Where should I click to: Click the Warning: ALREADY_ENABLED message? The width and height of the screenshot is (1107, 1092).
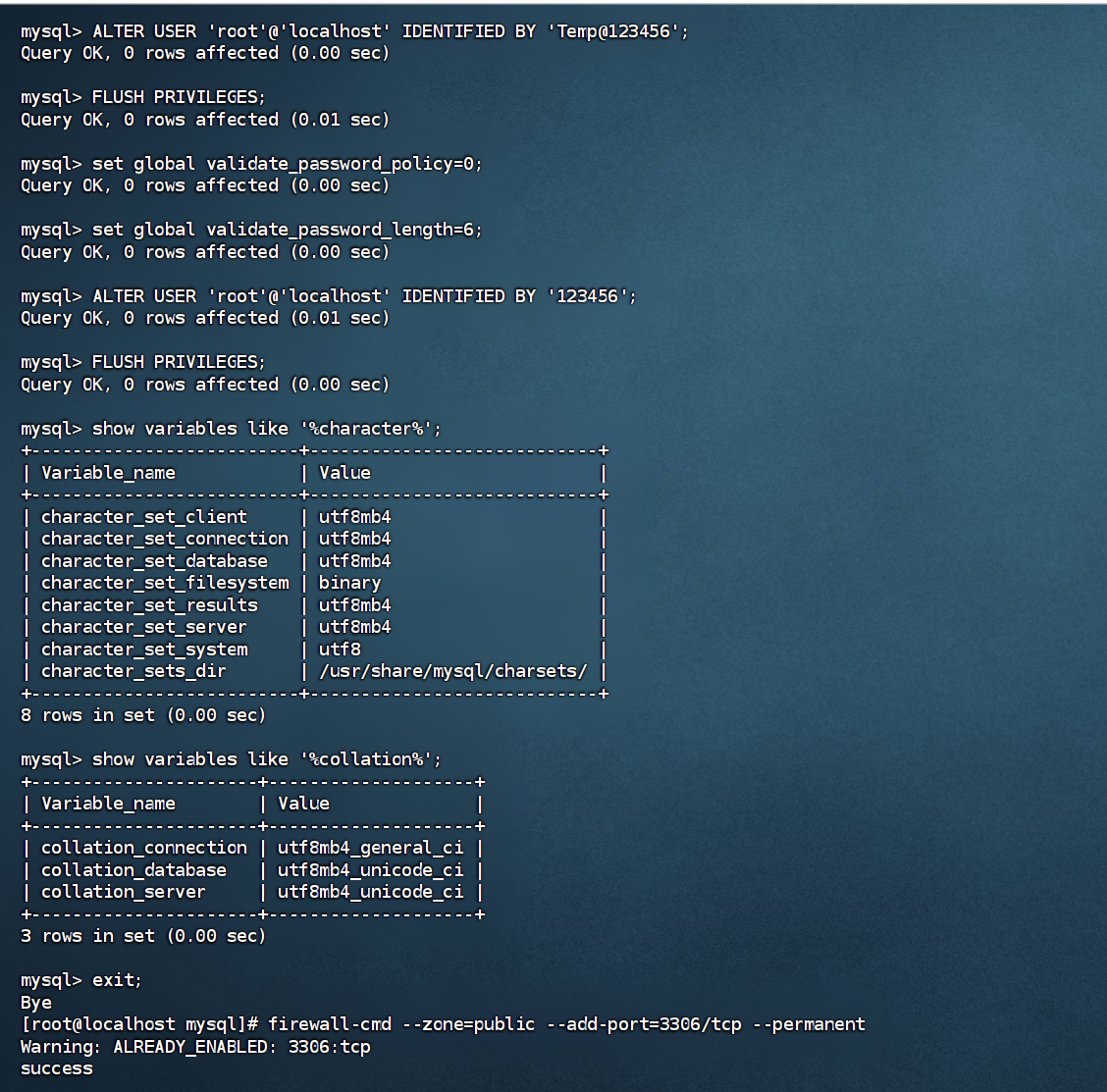pyautogui.click(x=195, y=1047)
